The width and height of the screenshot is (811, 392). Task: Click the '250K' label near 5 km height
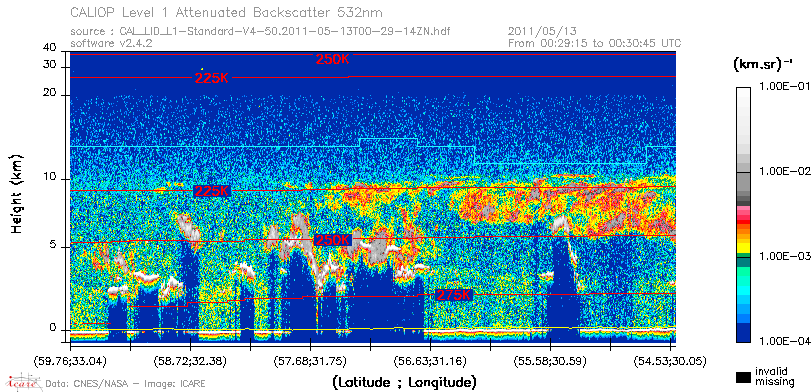tap(332, 240)
